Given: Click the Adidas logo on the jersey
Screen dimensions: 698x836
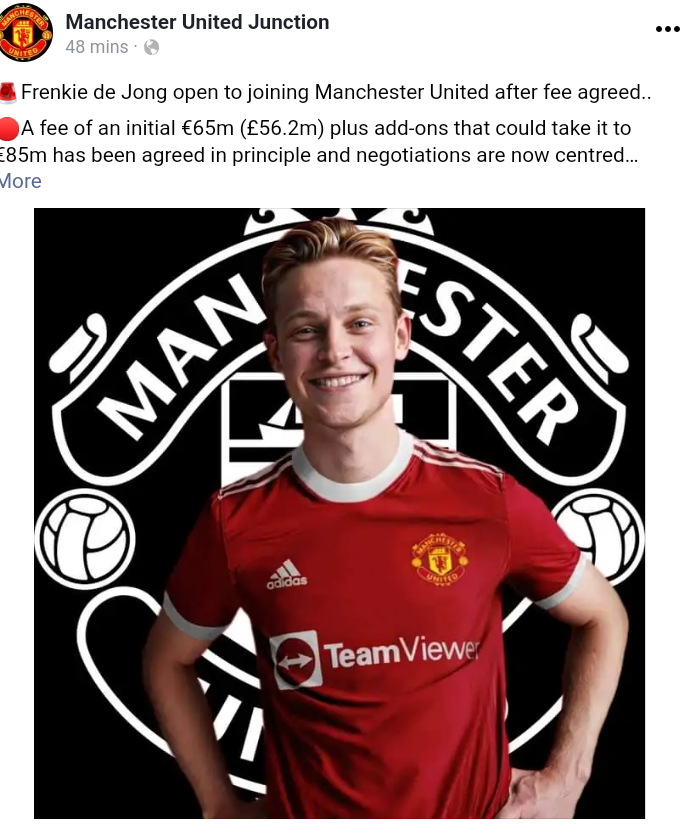Looking at the screenshot, I should click(x=287, y=574).
